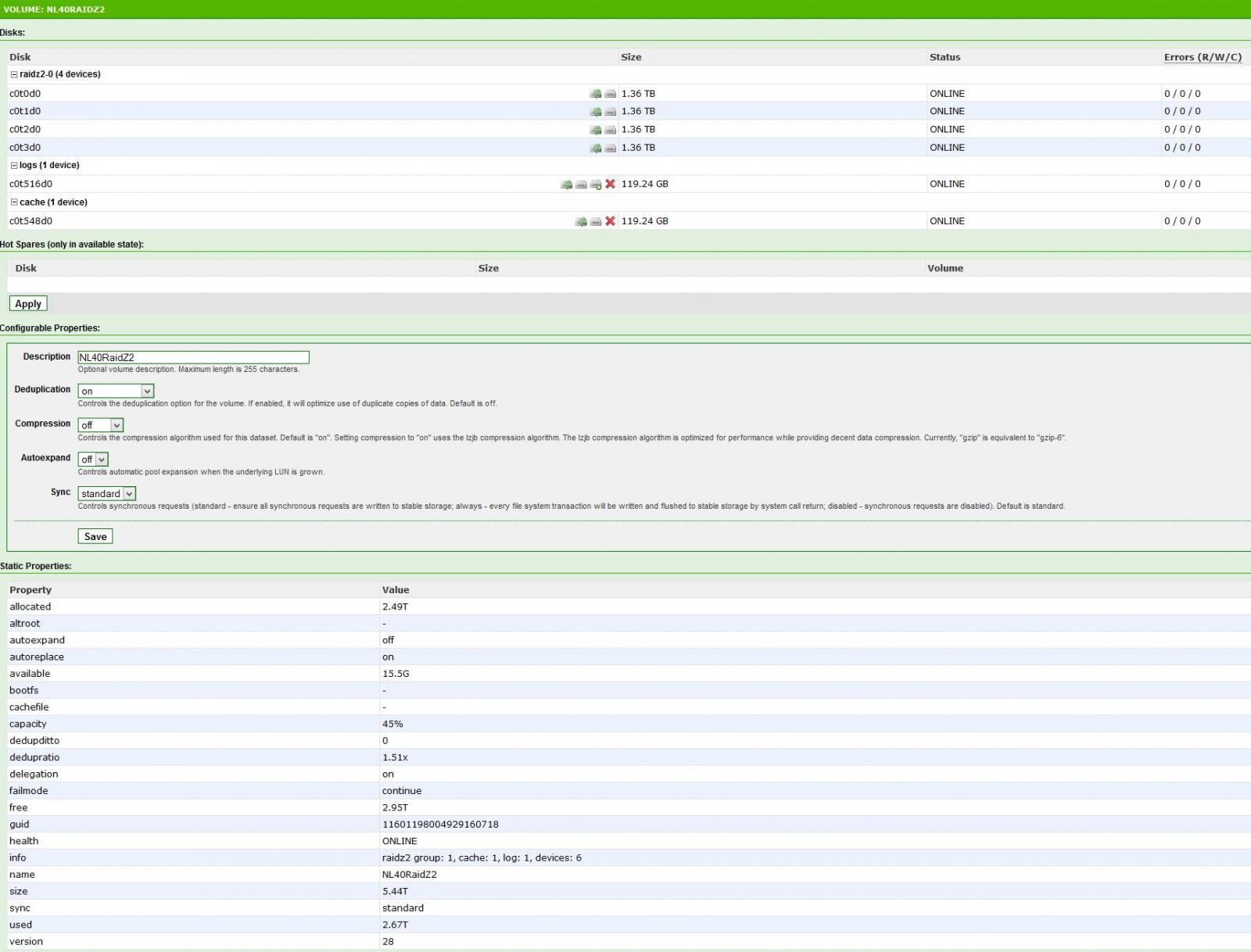Click the delegation property name
The image size is (1251, 952).
click(x=34, y=775)
